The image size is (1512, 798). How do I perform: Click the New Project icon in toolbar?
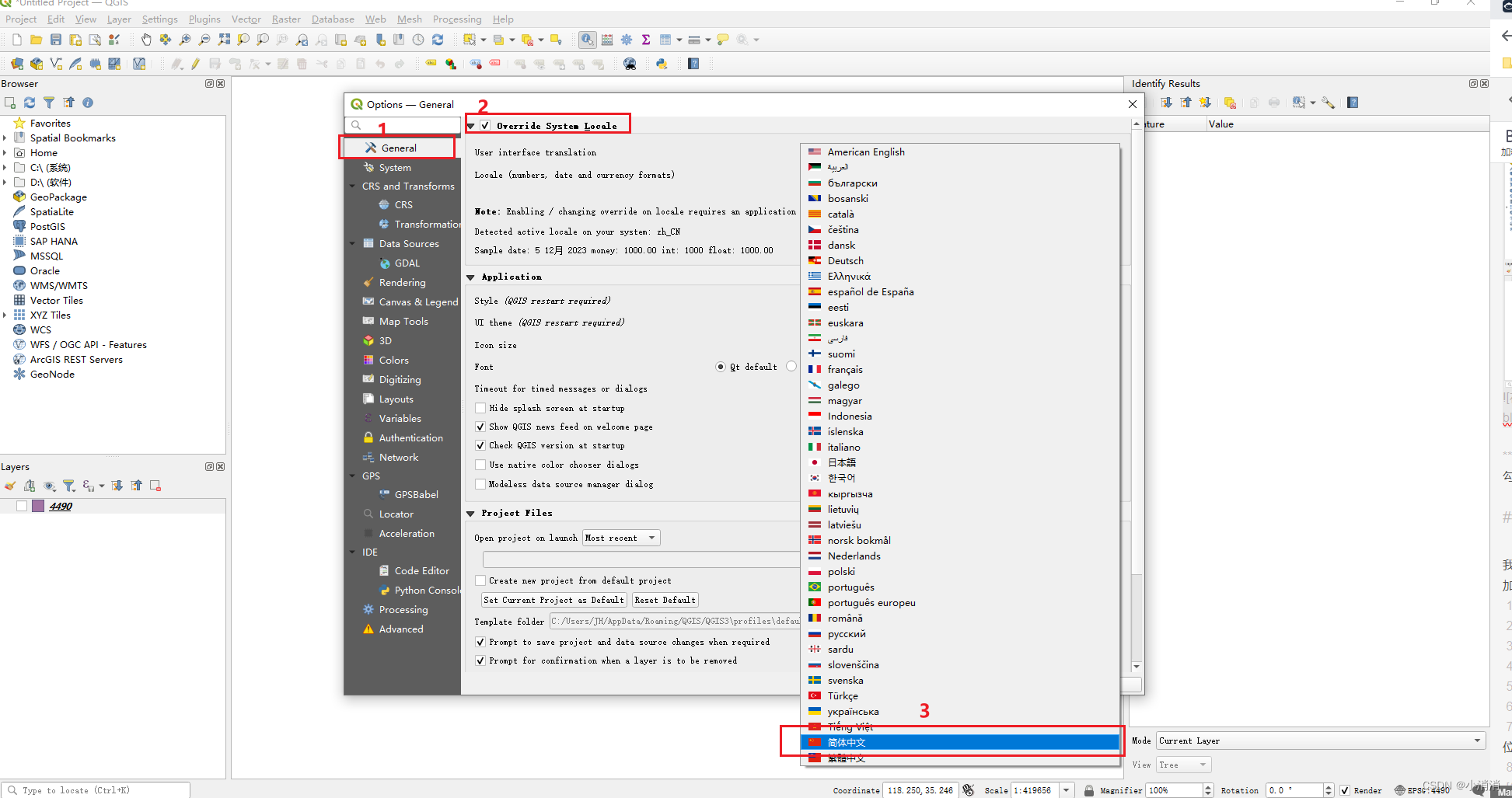[x=16, y=40]
